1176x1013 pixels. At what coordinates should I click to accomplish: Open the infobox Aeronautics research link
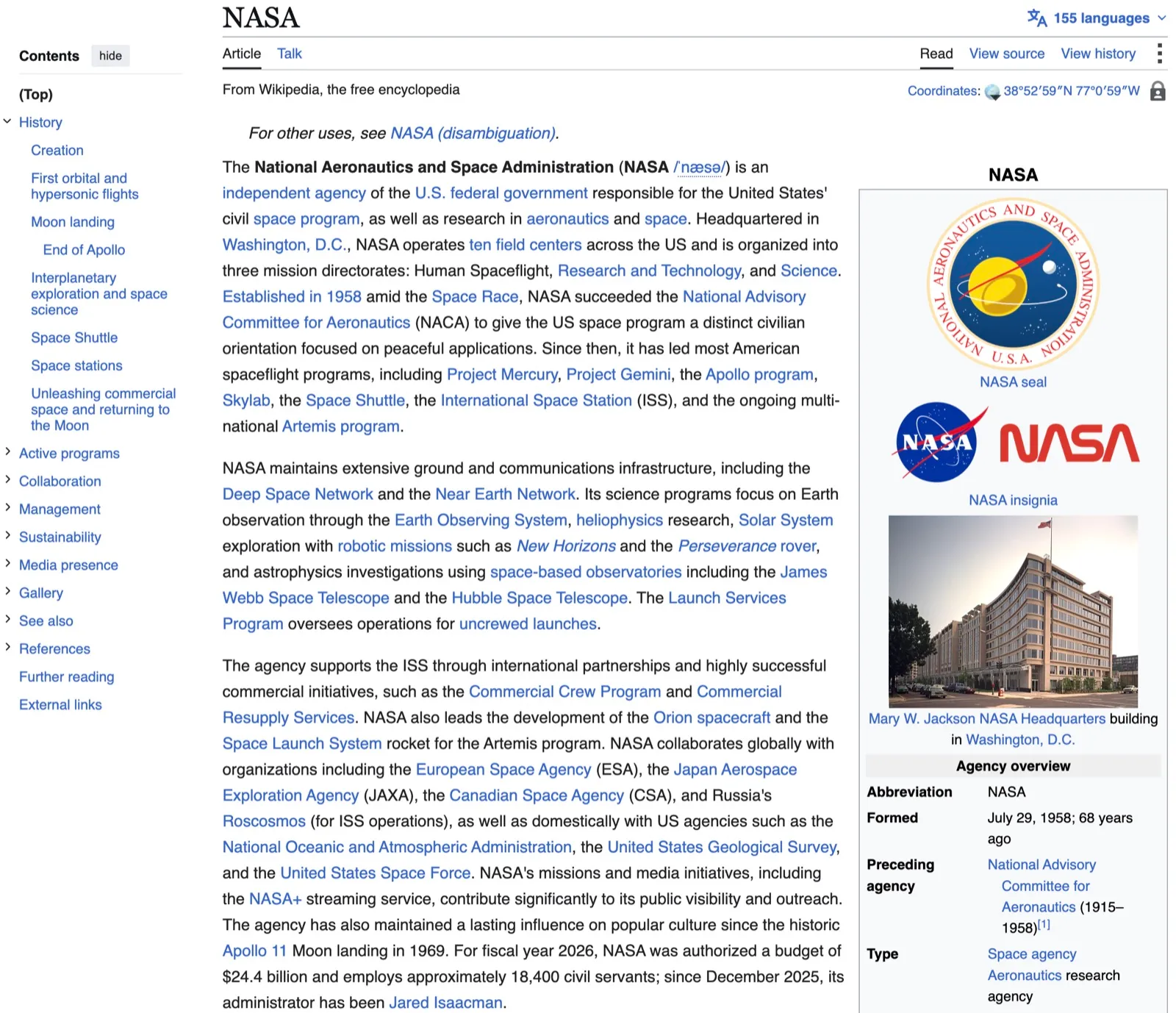[1025, 976]
